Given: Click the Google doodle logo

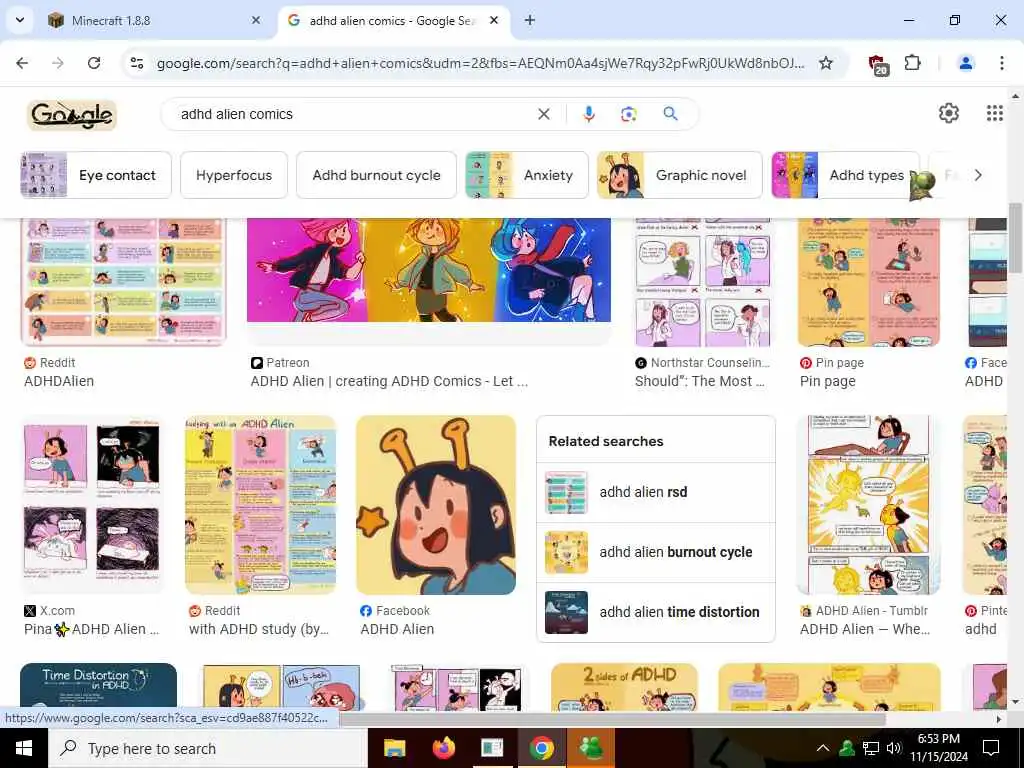Looking at the screenshot, I should [72, 114].
